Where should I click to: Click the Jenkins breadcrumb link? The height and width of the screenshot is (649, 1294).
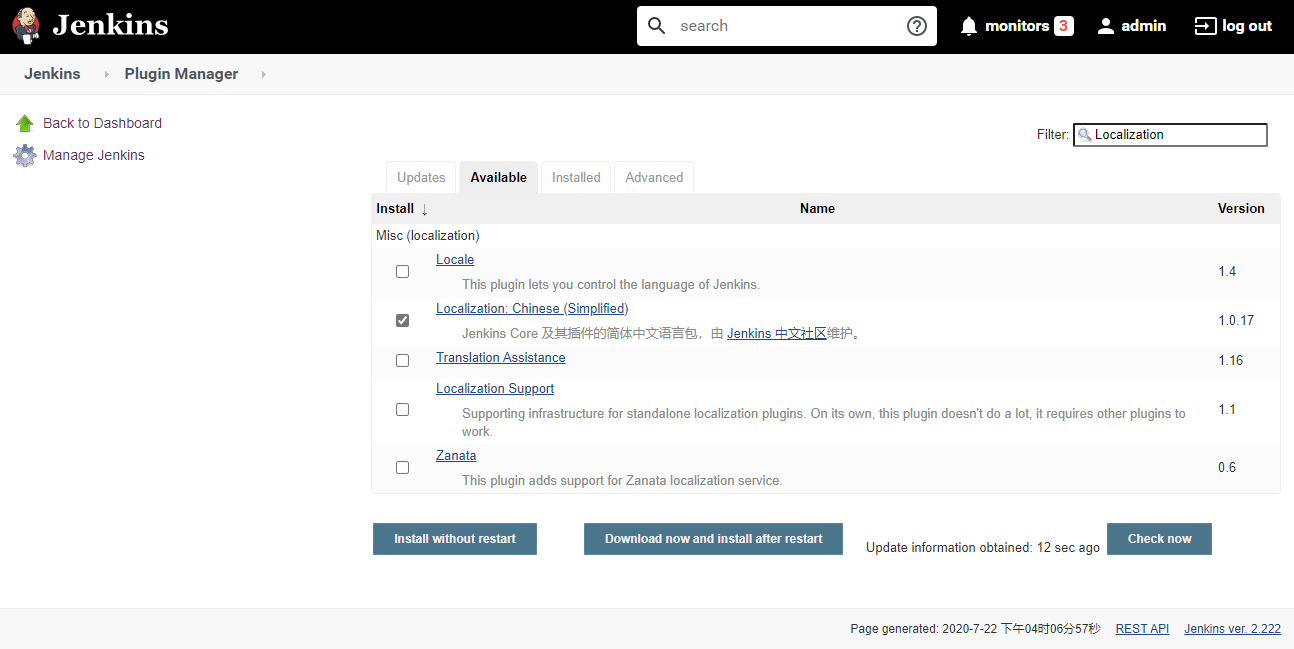click(52, 74)
